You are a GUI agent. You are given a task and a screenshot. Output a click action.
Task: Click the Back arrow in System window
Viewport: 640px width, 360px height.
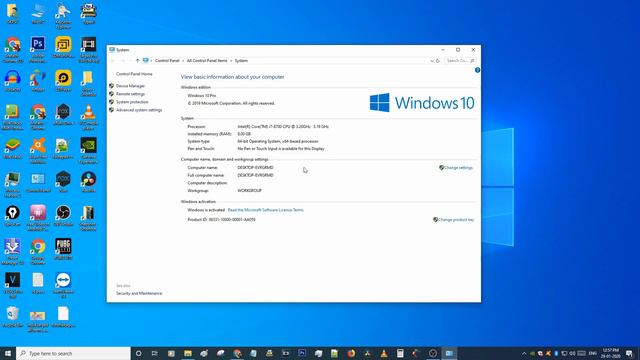pos(113,61)
